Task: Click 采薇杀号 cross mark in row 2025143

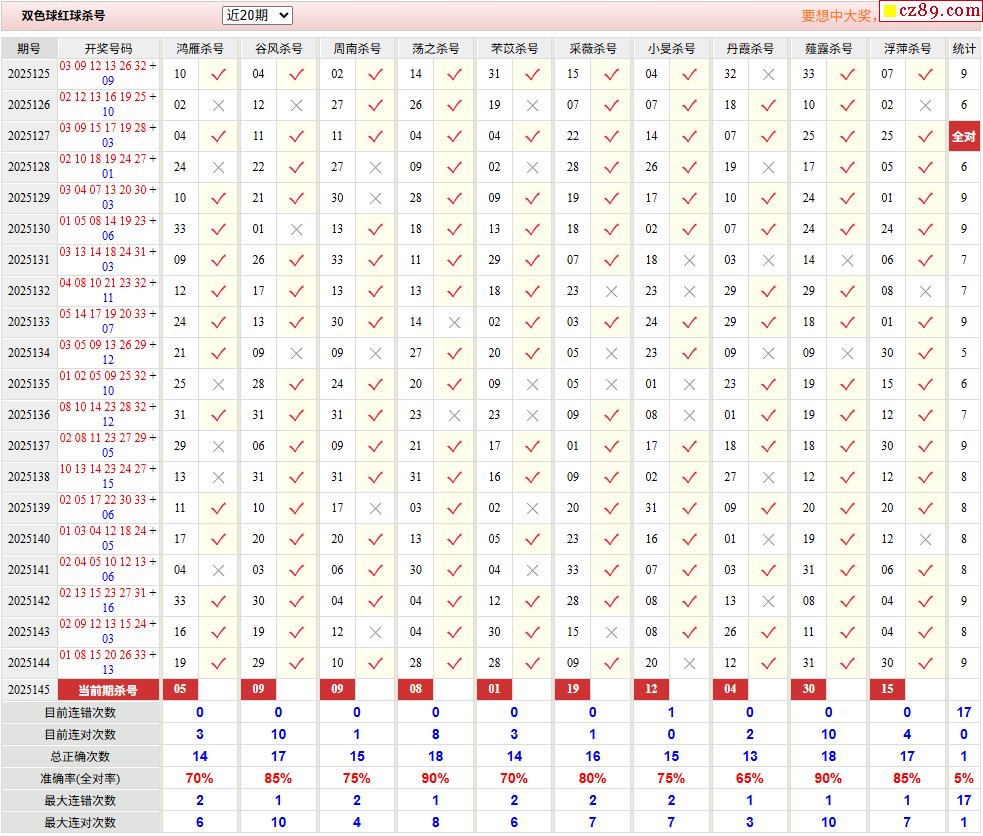Action: (x=611, y=632)
